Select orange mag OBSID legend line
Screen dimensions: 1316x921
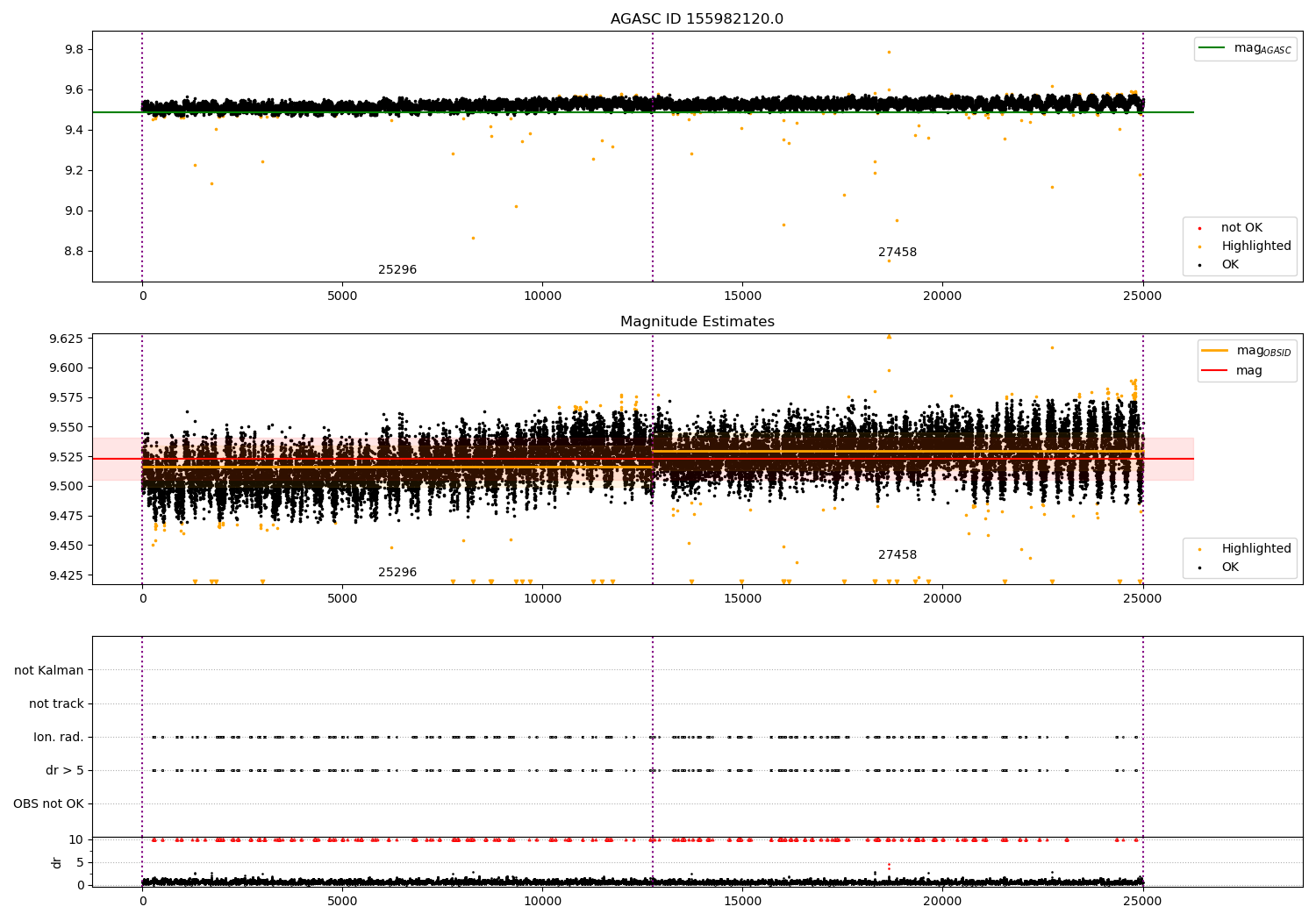coord(1215,351)
